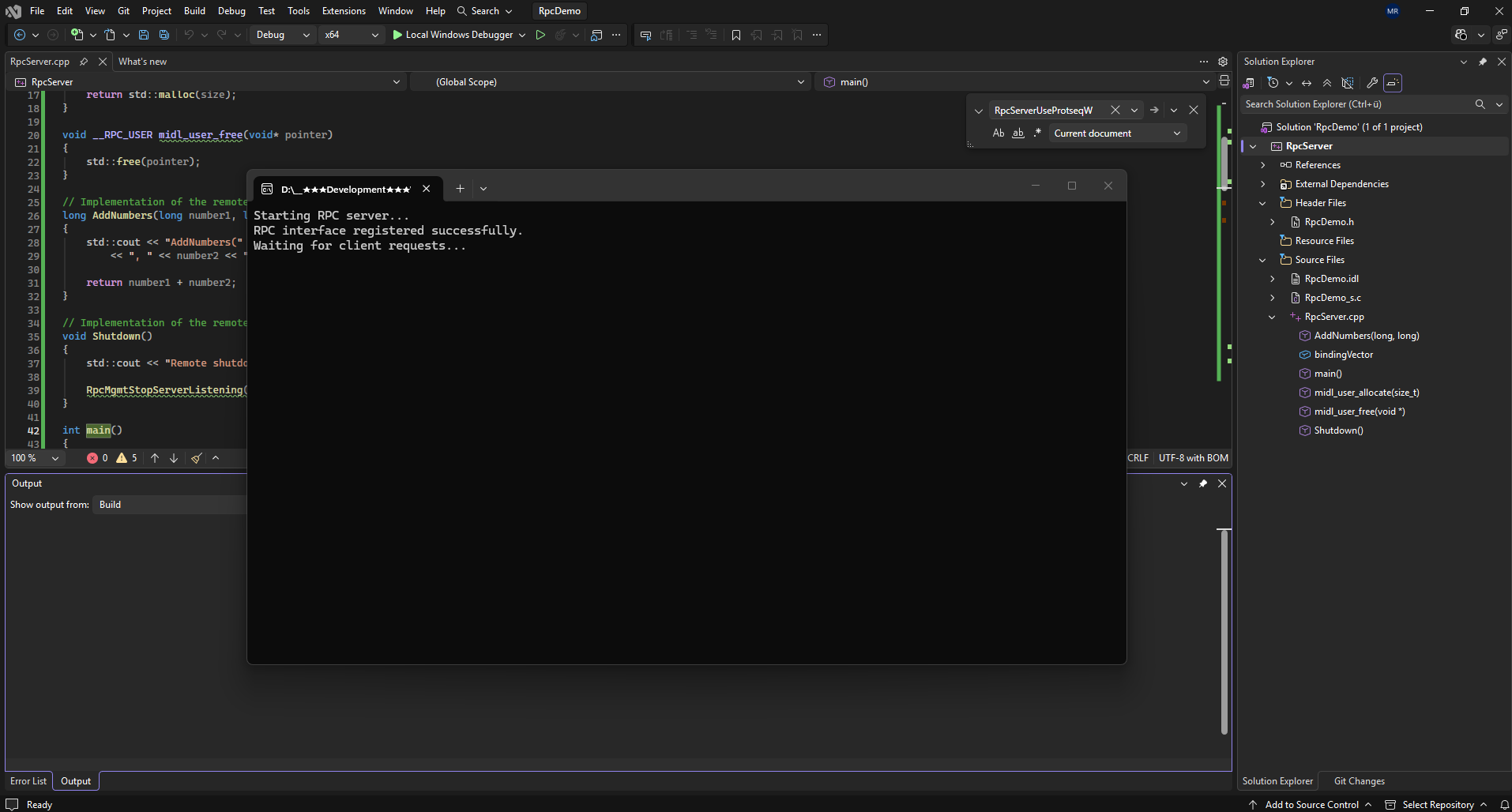Viewport: 1512px width, 812px height.
Task: Click UTF-8 with BOM encoding indicator
Action: [1193, 458]
